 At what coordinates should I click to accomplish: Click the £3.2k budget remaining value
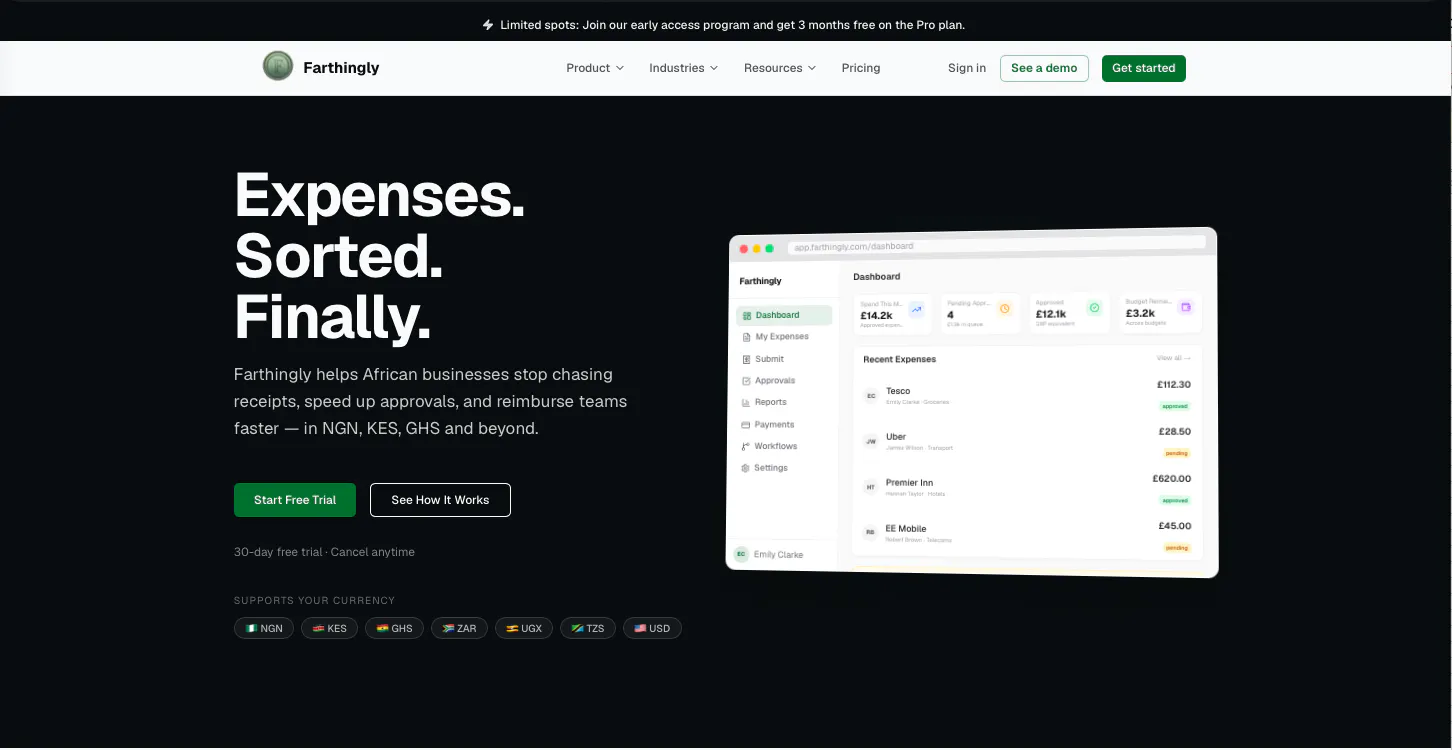(x=1139, y=313)
